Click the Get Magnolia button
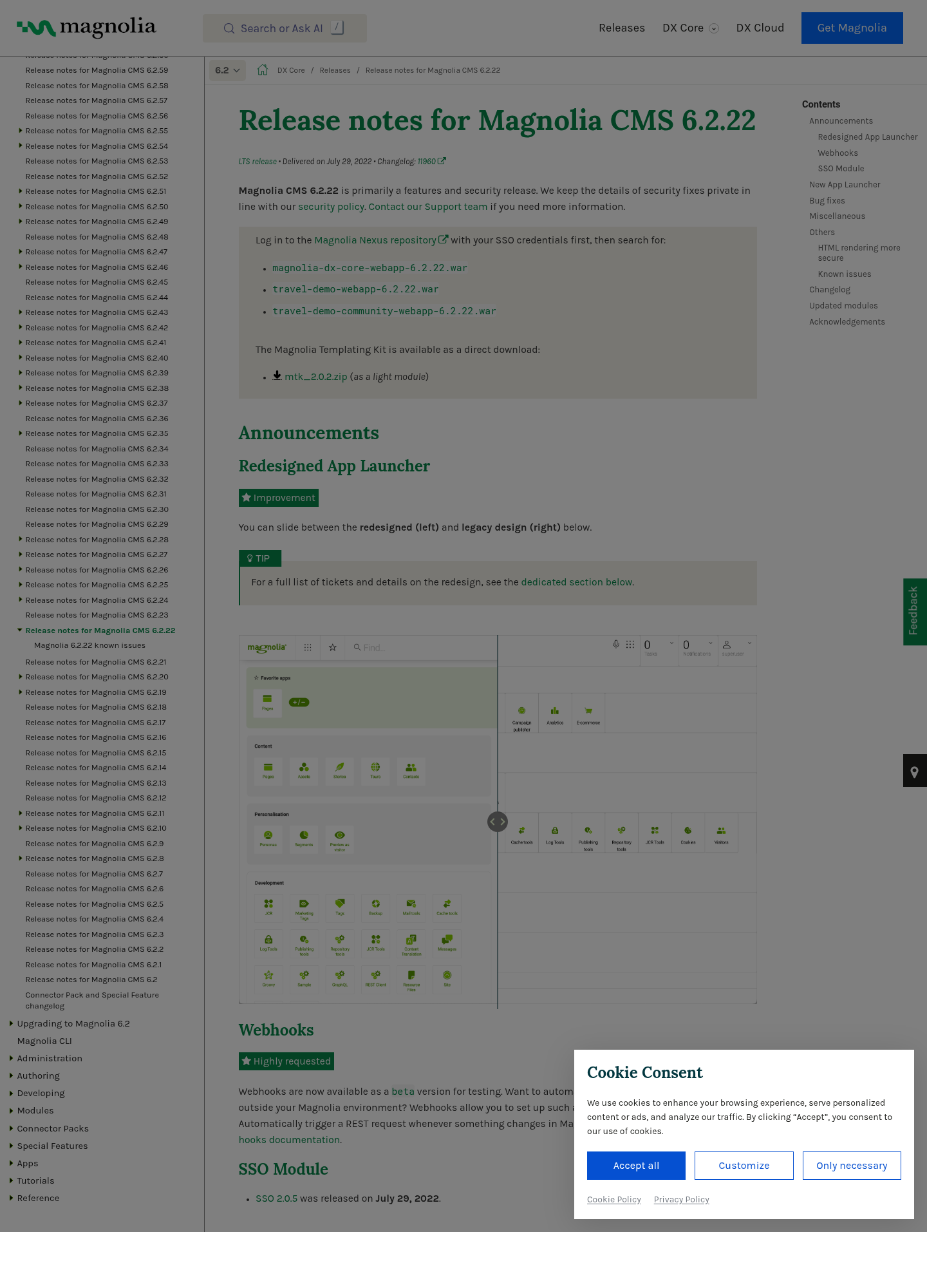Viewport: 927px width, 1288px height. point(852,28)
